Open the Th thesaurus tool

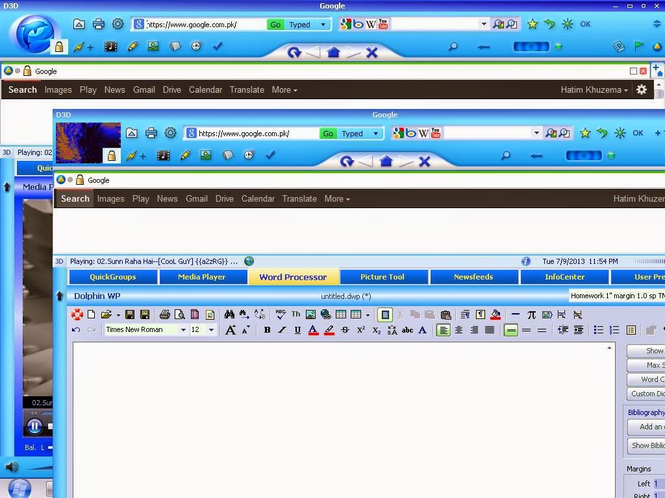[296, 314]
